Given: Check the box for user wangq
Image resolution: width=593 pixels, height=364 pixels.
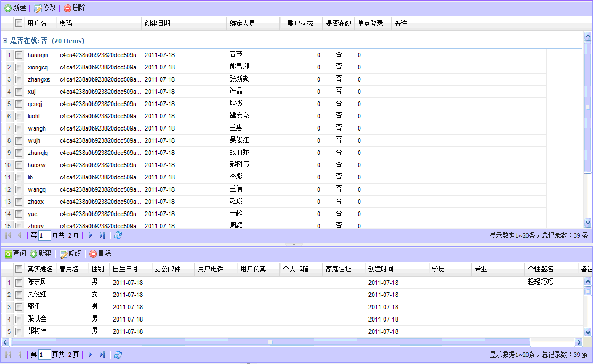Looking at the screenshot, I should click(x=19, y=189).
